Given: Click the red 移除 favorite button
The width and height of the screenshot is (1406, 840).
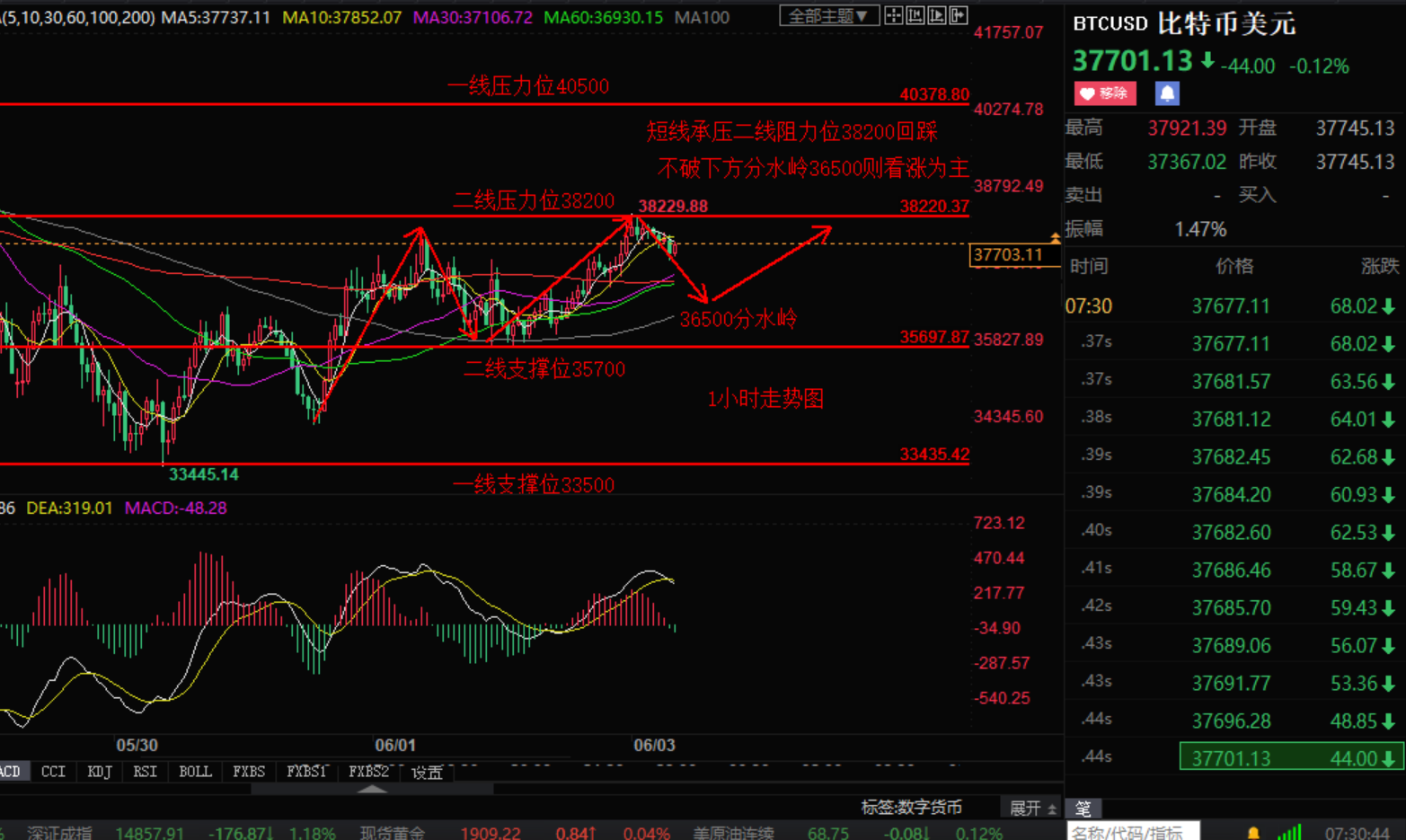Looking at the screenshot, I should coord(1105,93).
